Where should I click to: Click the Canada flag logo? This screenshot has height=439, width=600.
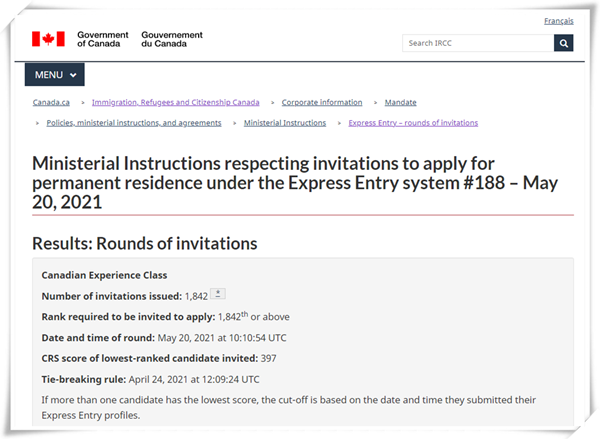pyautogui.click(x=48, y=39)
